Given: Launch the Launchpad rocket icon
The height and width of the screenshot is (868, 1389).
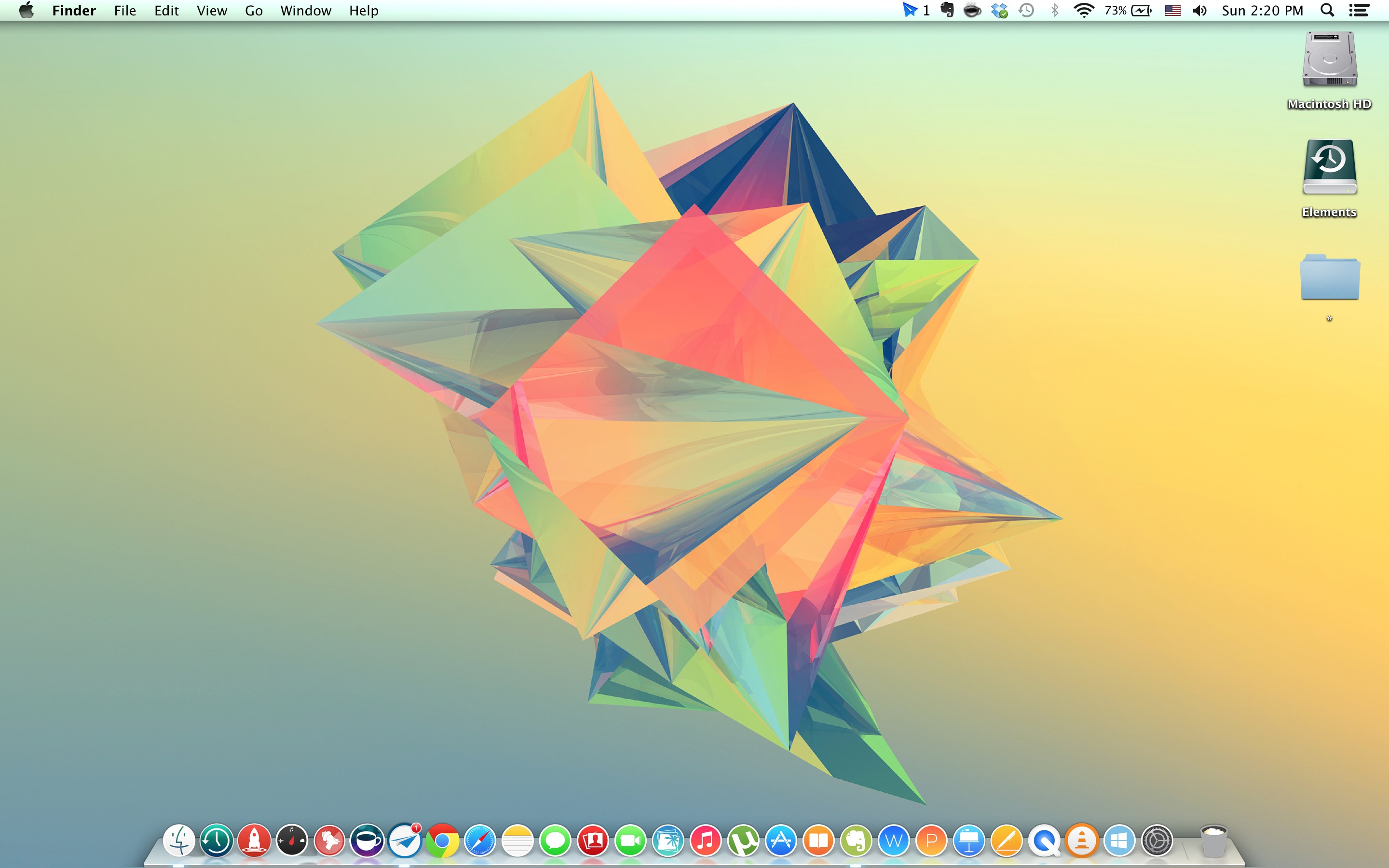Looking at the screenshot, I should pos(254,841).
